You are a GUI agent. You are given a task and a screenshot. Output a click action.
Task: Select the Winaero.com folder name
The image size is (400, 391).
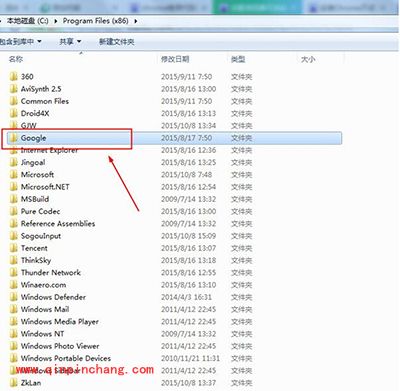point(43,285)
